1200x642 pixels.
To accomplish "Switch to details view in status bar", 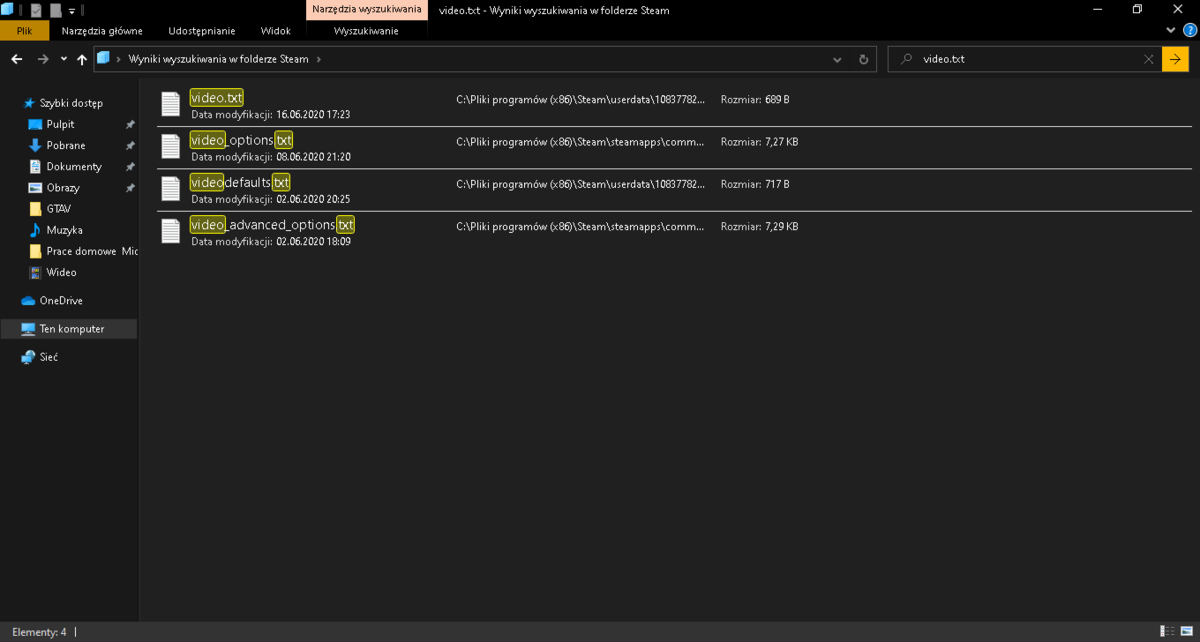I will tap(1168, 631).
